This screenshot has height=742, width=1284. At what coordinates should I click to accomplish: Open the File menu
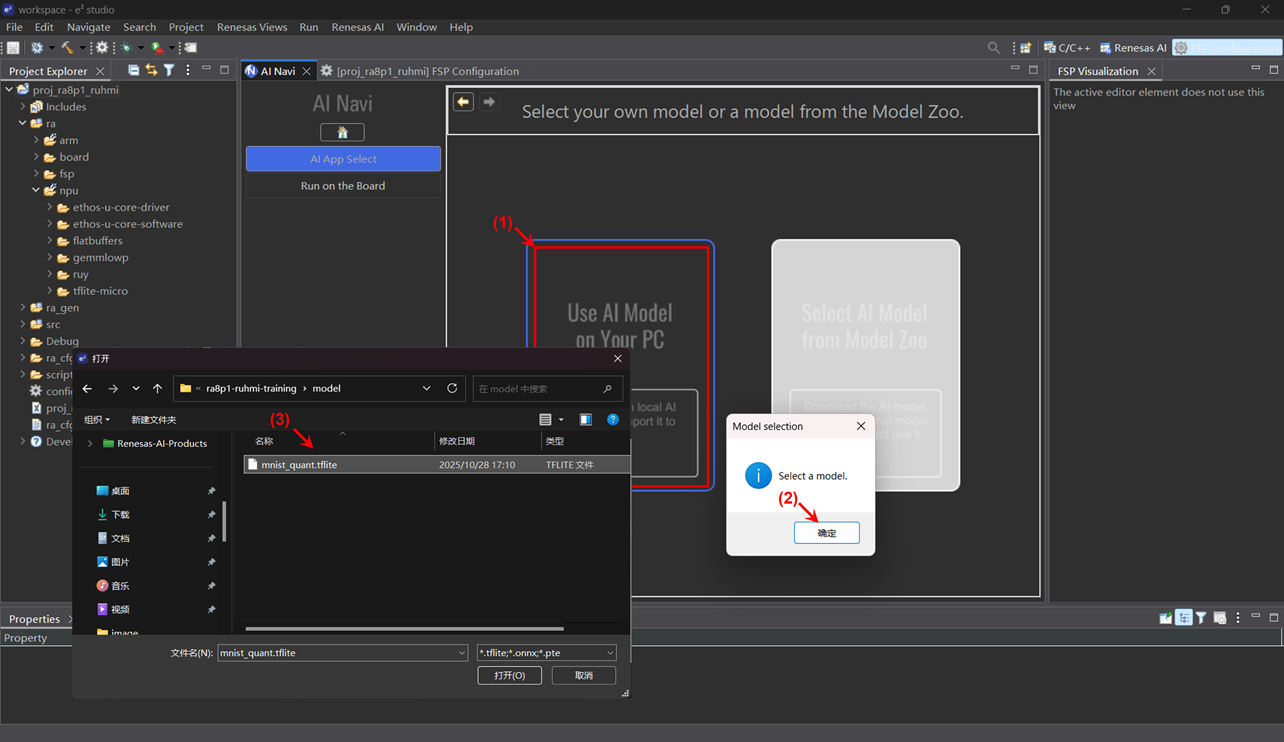click(x=14, y=27)
